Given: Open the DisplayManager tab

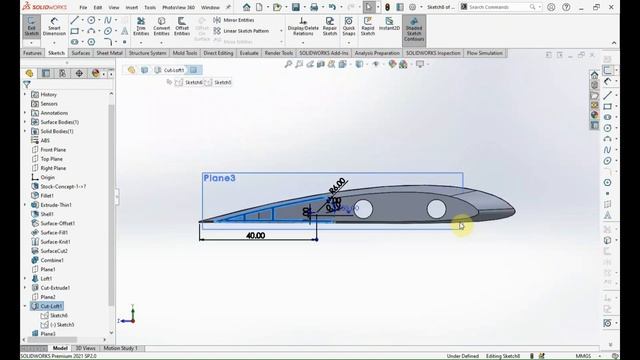Looking at the screenshot, I should [x=96, y=73].
